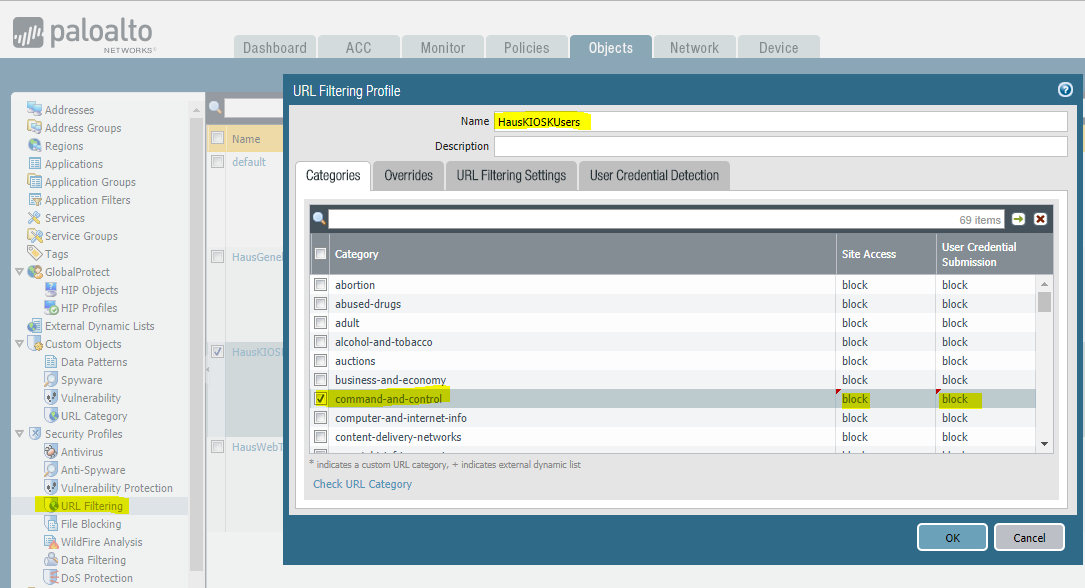
Task: Click the OK button
Action: point(952,537)
